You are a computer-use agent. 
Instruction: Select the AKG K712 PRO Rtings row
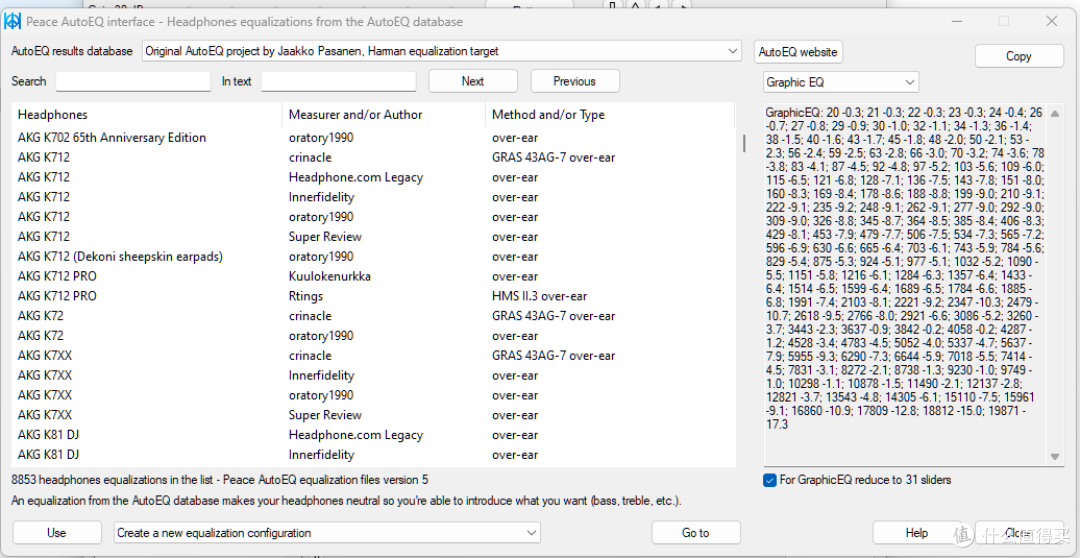coord(373,296)
